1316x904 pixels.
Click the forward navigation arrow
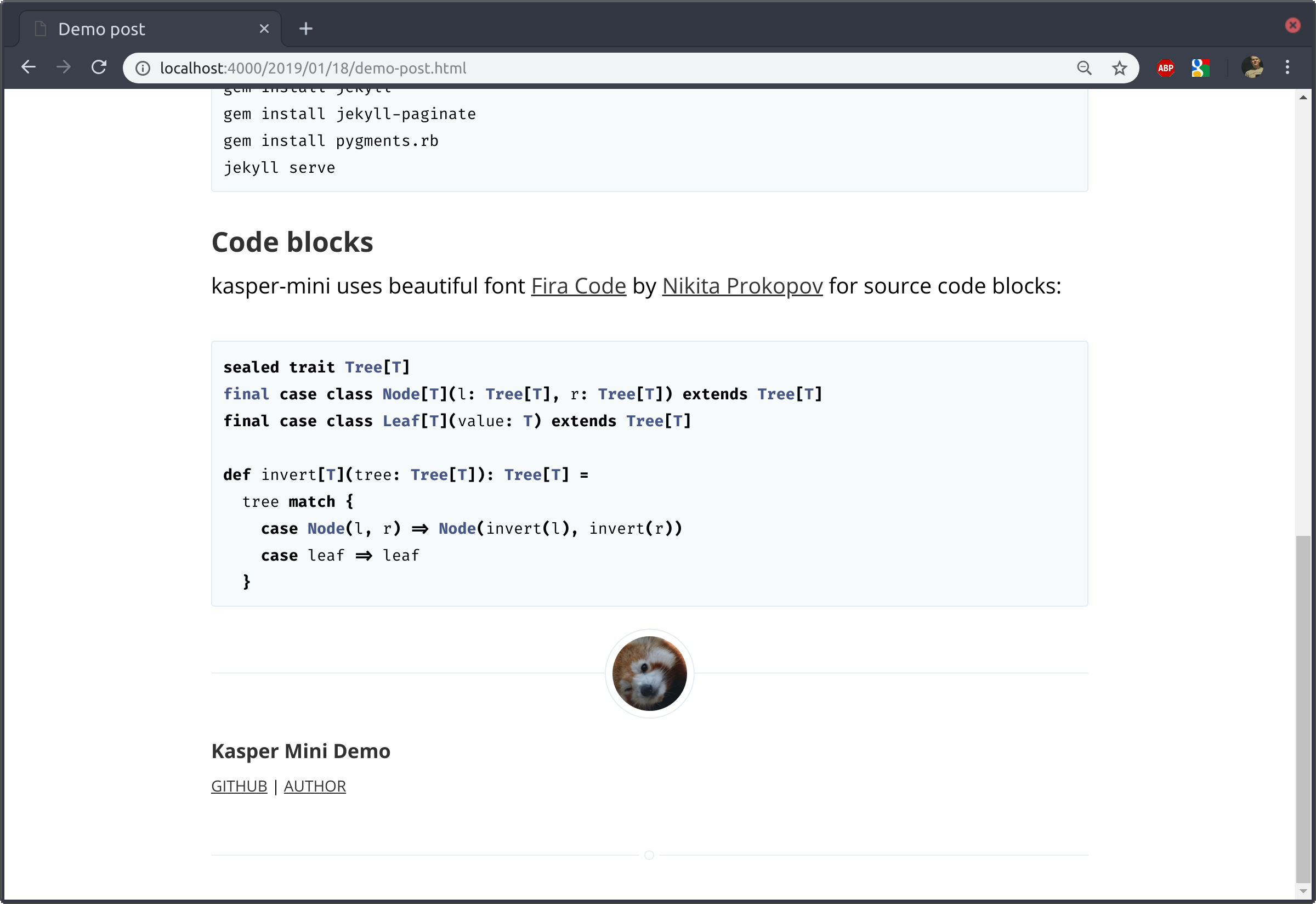point(64,68)
